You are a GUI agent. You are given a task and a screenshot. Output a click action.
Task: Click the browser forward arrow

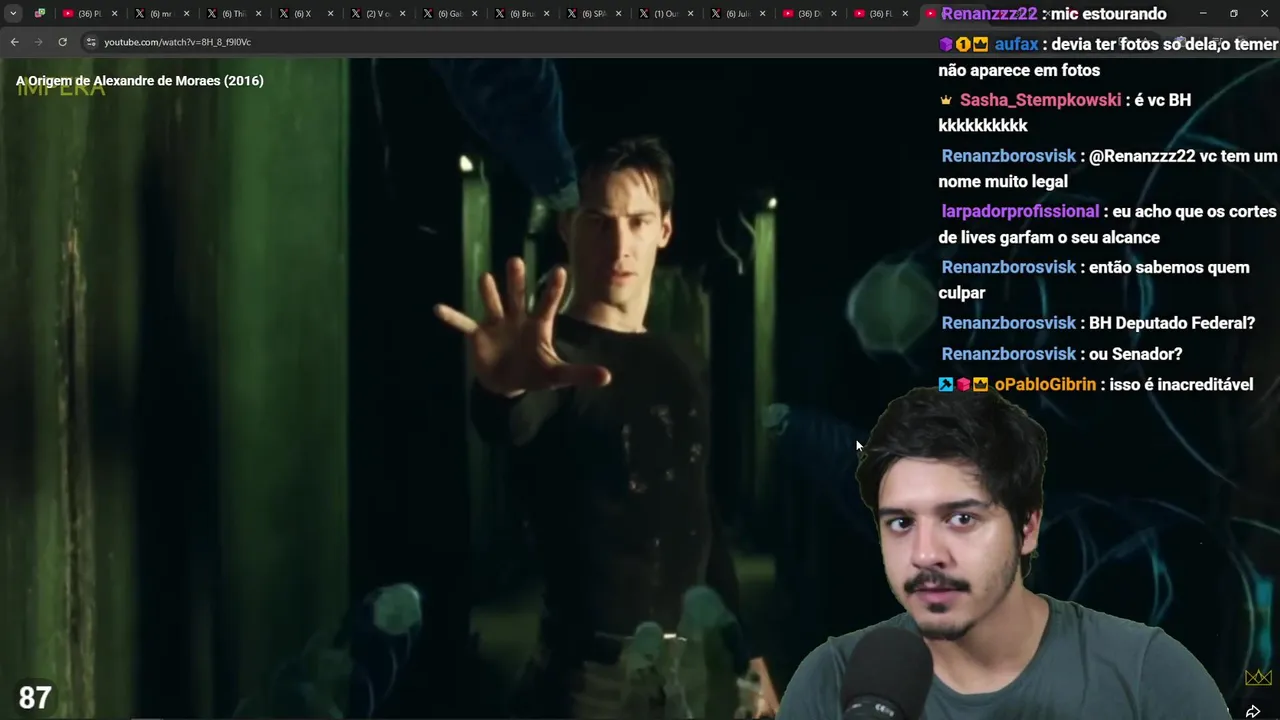pos(38,42)
